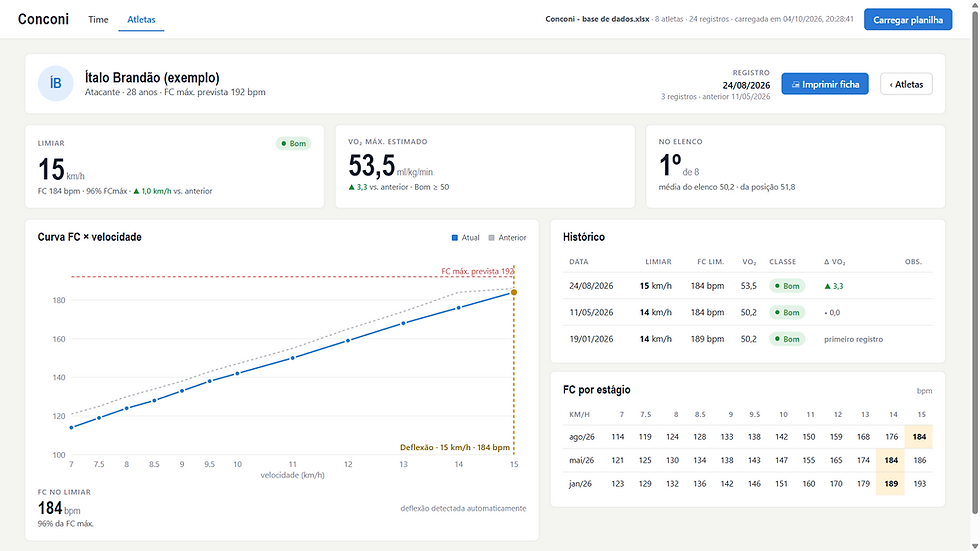Click Imprimir ficha button
Screen dimensions: 980x551
[x=824, y=84]
